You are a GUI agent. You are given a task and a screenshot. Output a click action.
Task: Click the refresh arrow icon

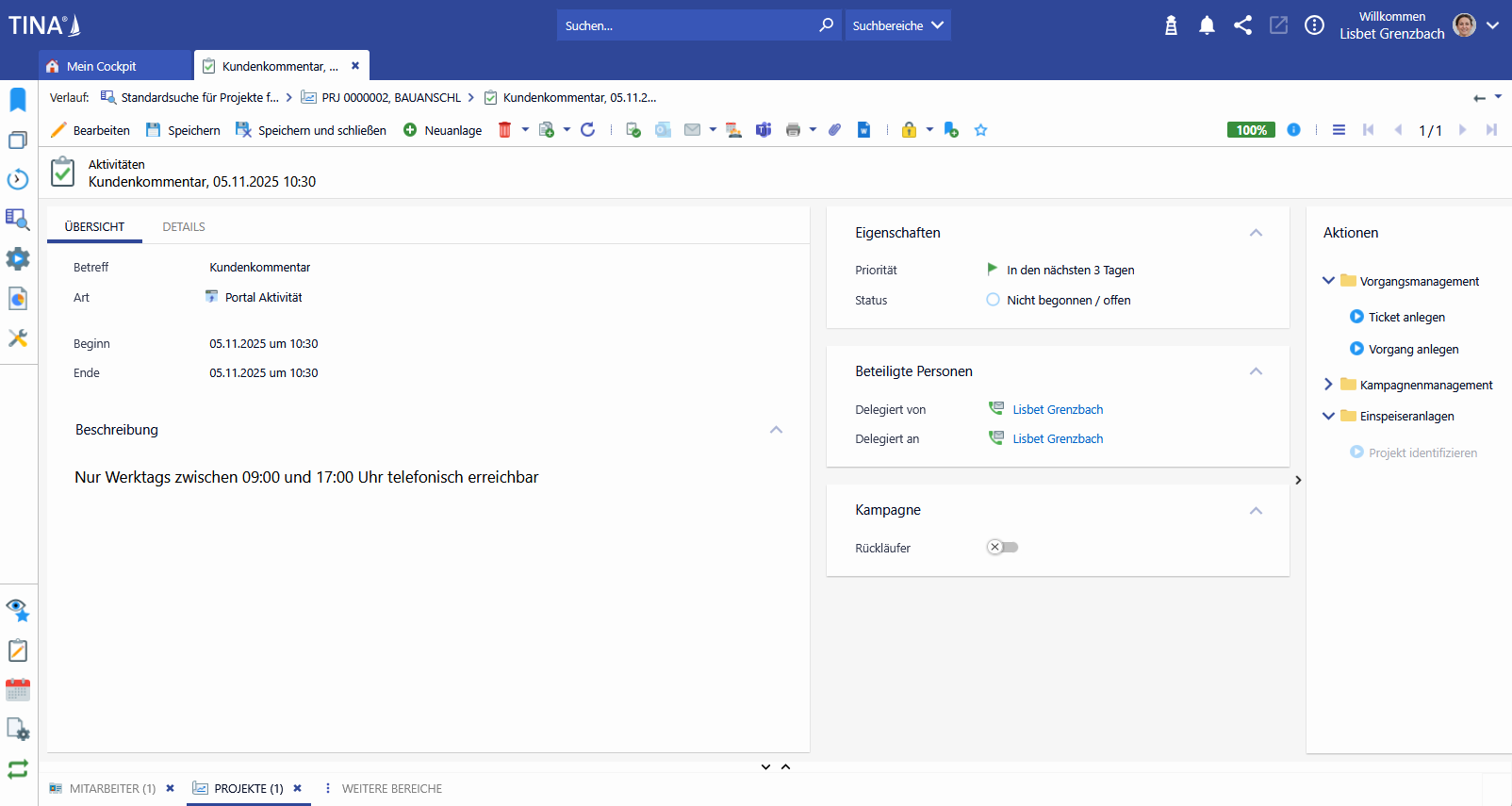588,130
